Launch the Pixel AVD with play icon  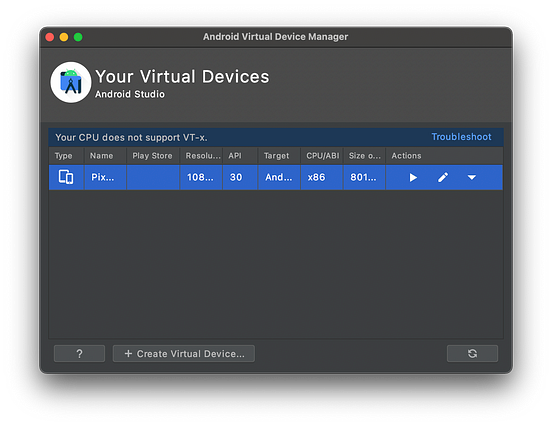tap(413, 177)
